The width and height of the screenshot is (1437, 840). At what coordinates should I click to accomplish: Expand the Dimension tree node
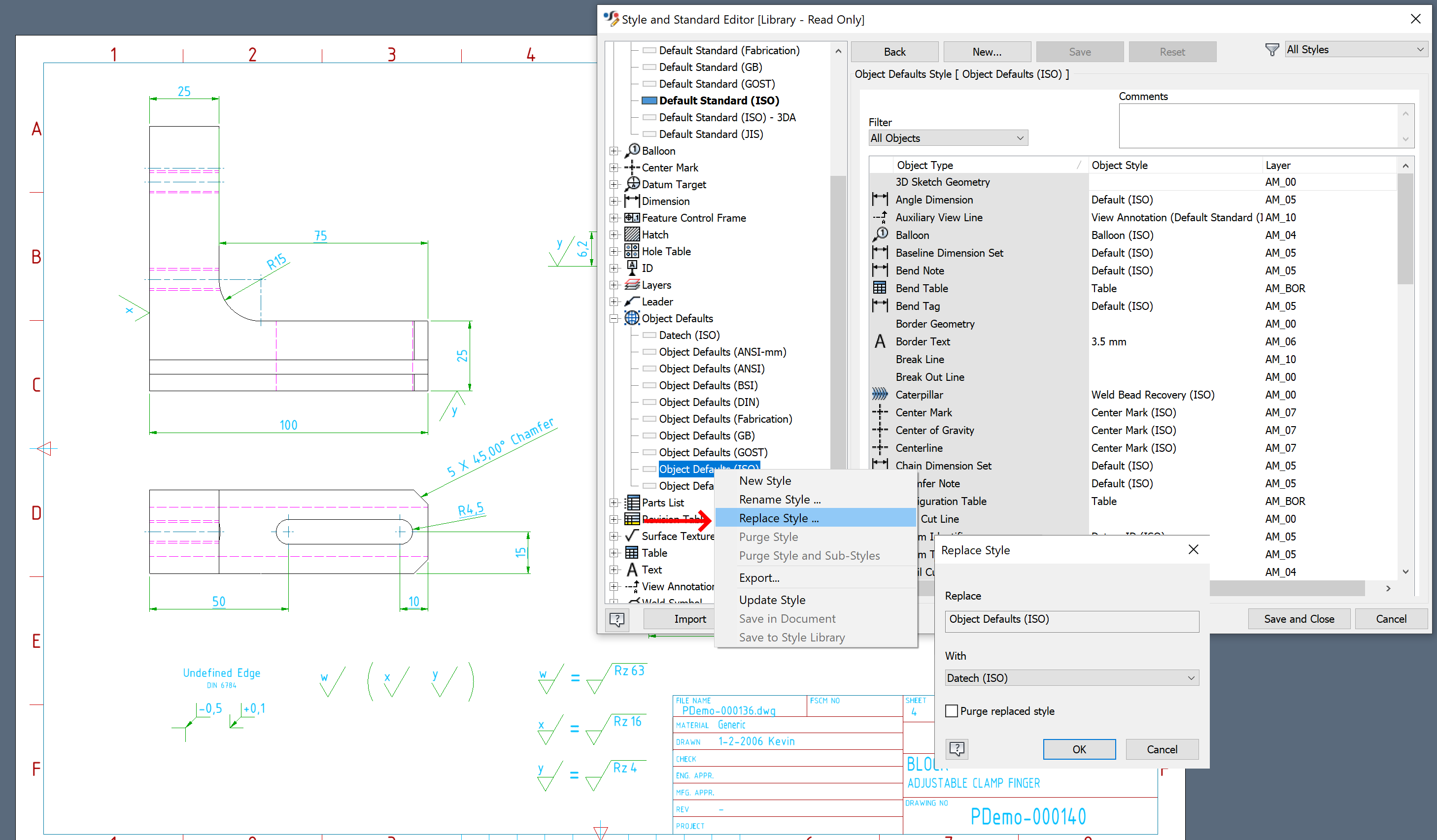[614, 201]
